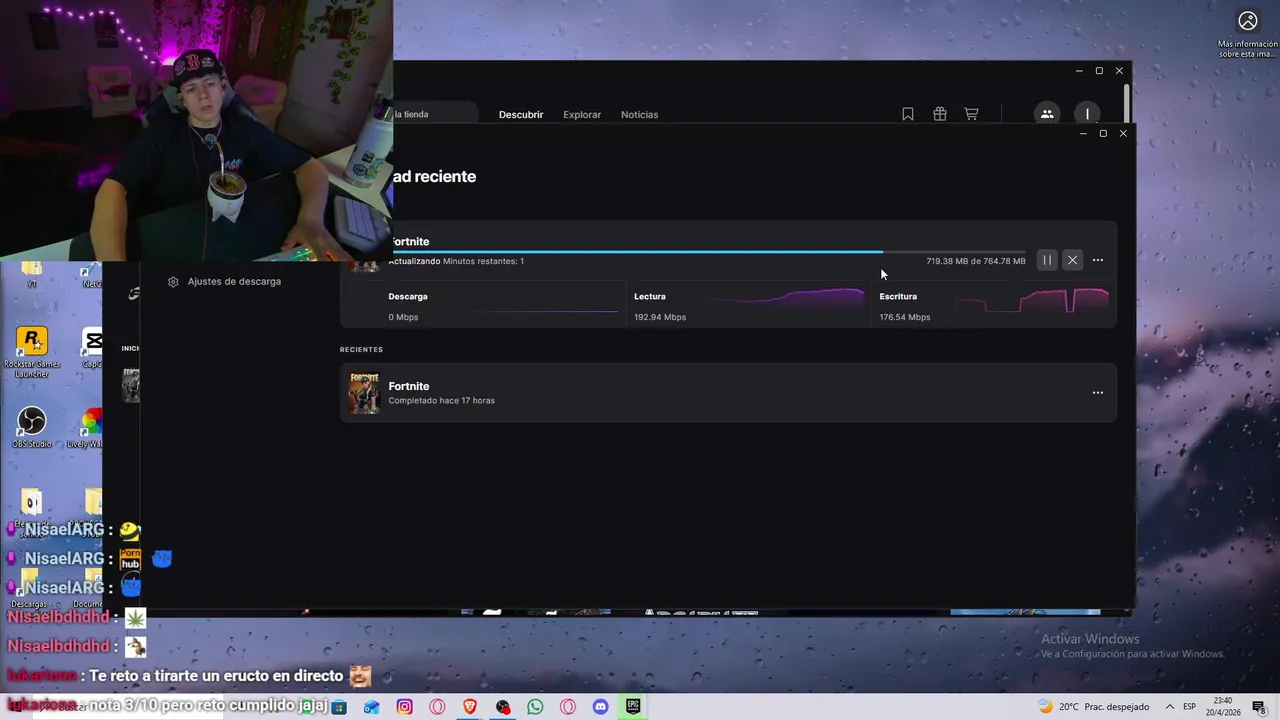1280x720 pixels.
Task: Open the shopping cart in Epic store
Action: [x=971, y=114]
